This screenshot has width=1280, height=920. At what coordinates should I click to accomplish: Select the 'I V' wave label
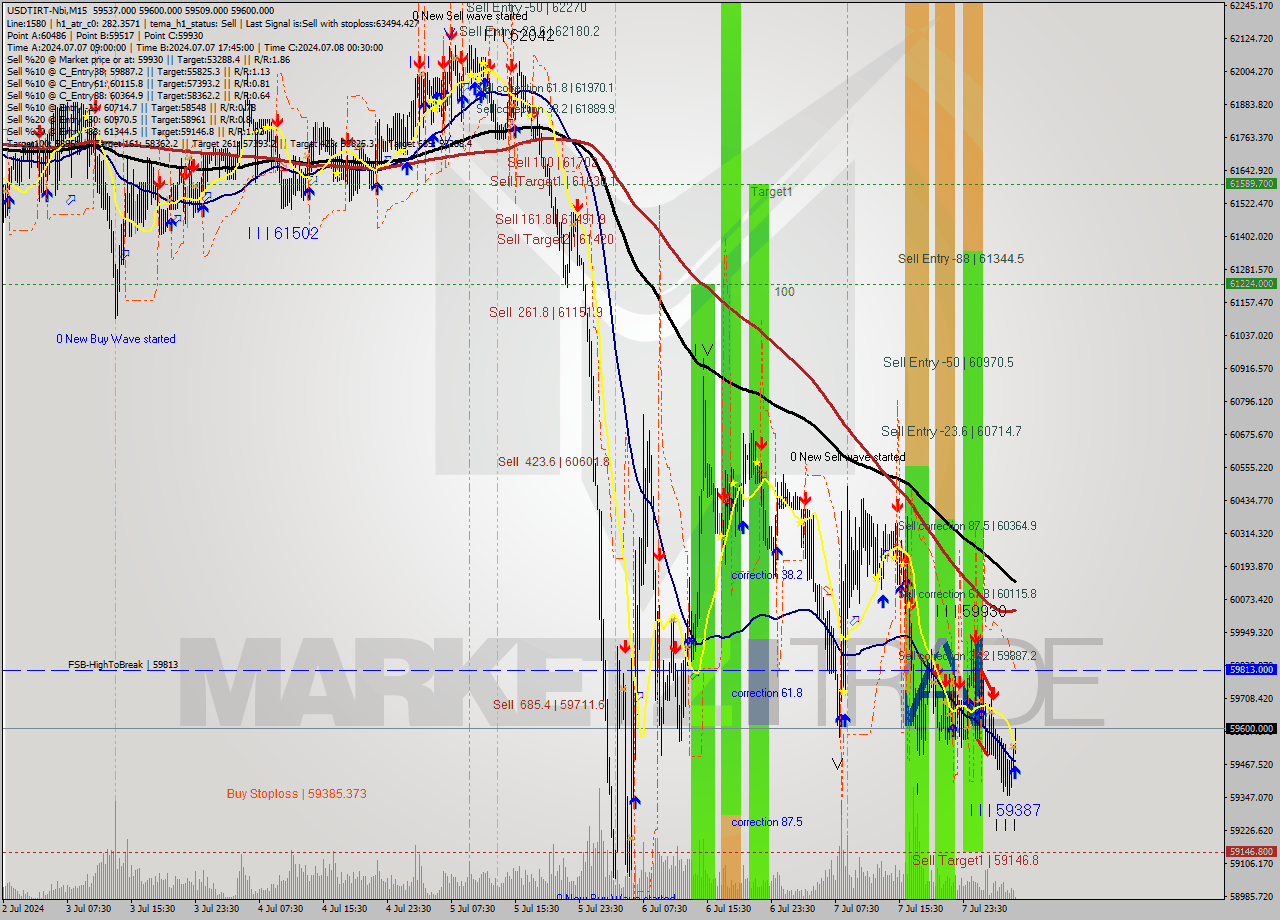pos(704,351)
